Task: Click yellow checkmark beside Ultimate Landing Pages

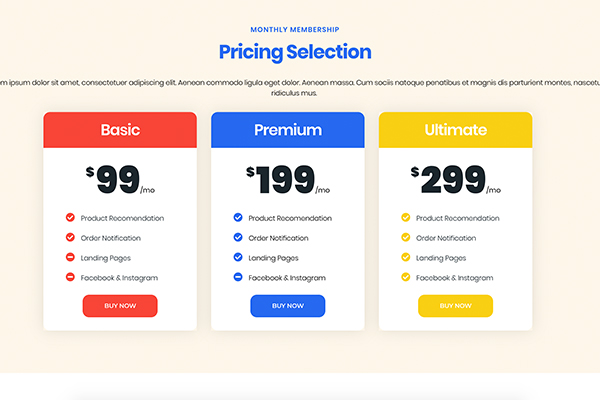Action: [x=406, y=257]
